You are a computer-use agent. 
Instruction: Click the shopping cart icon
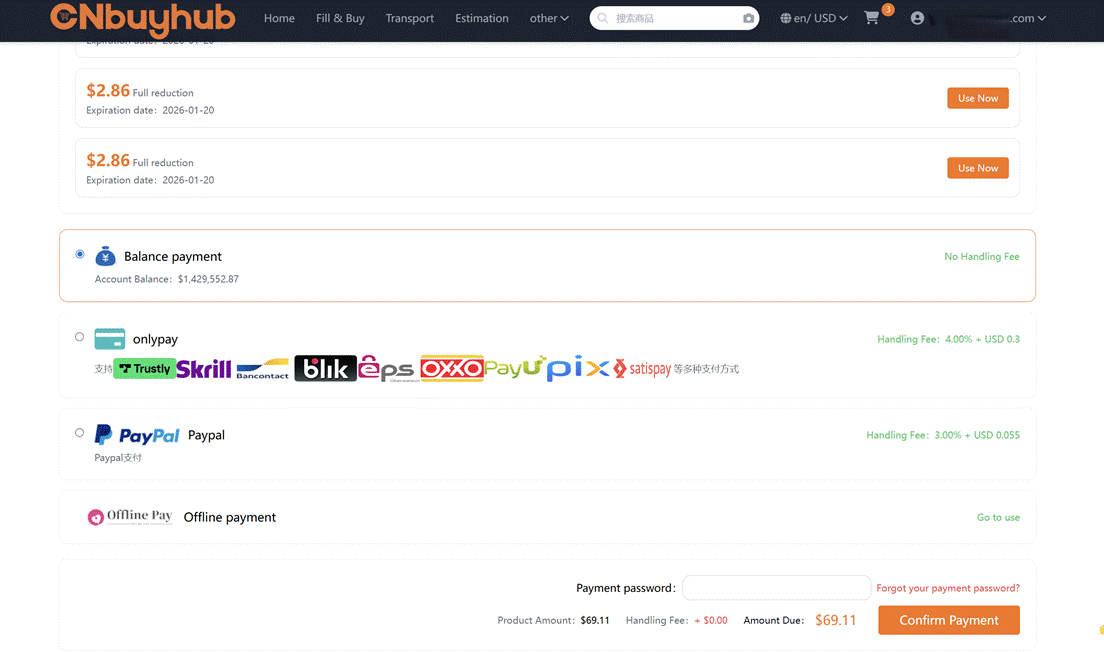872,18
